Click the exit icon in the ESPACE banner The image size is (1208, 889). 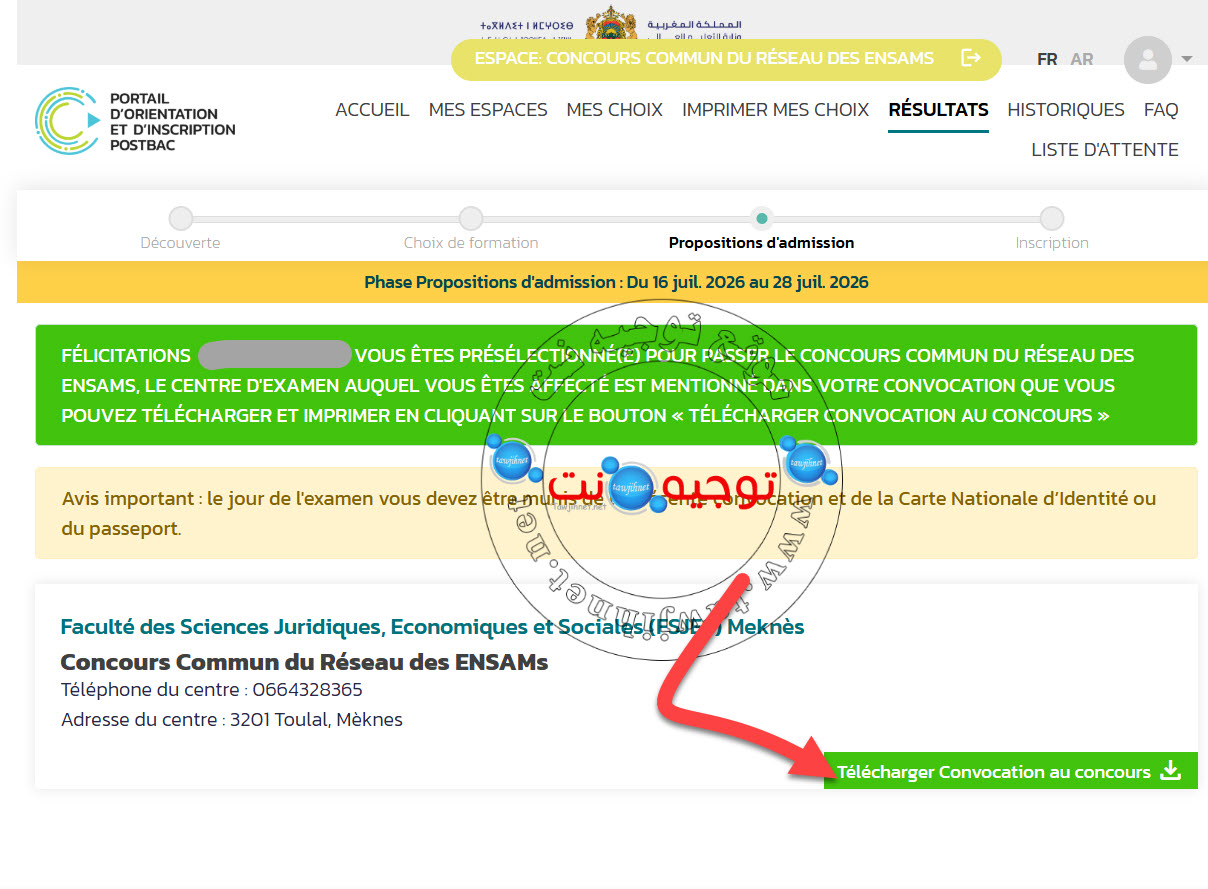(x=970, y=58)
